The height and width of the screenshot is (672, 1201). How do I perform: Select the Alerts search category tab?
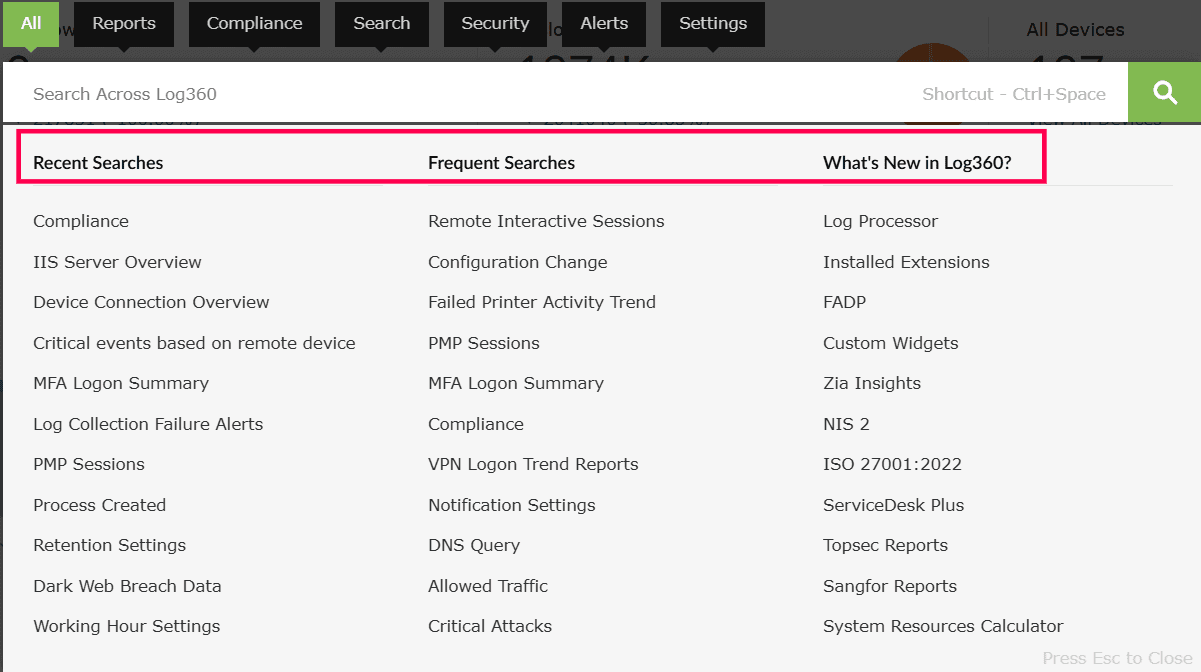[x=604, y=23]
